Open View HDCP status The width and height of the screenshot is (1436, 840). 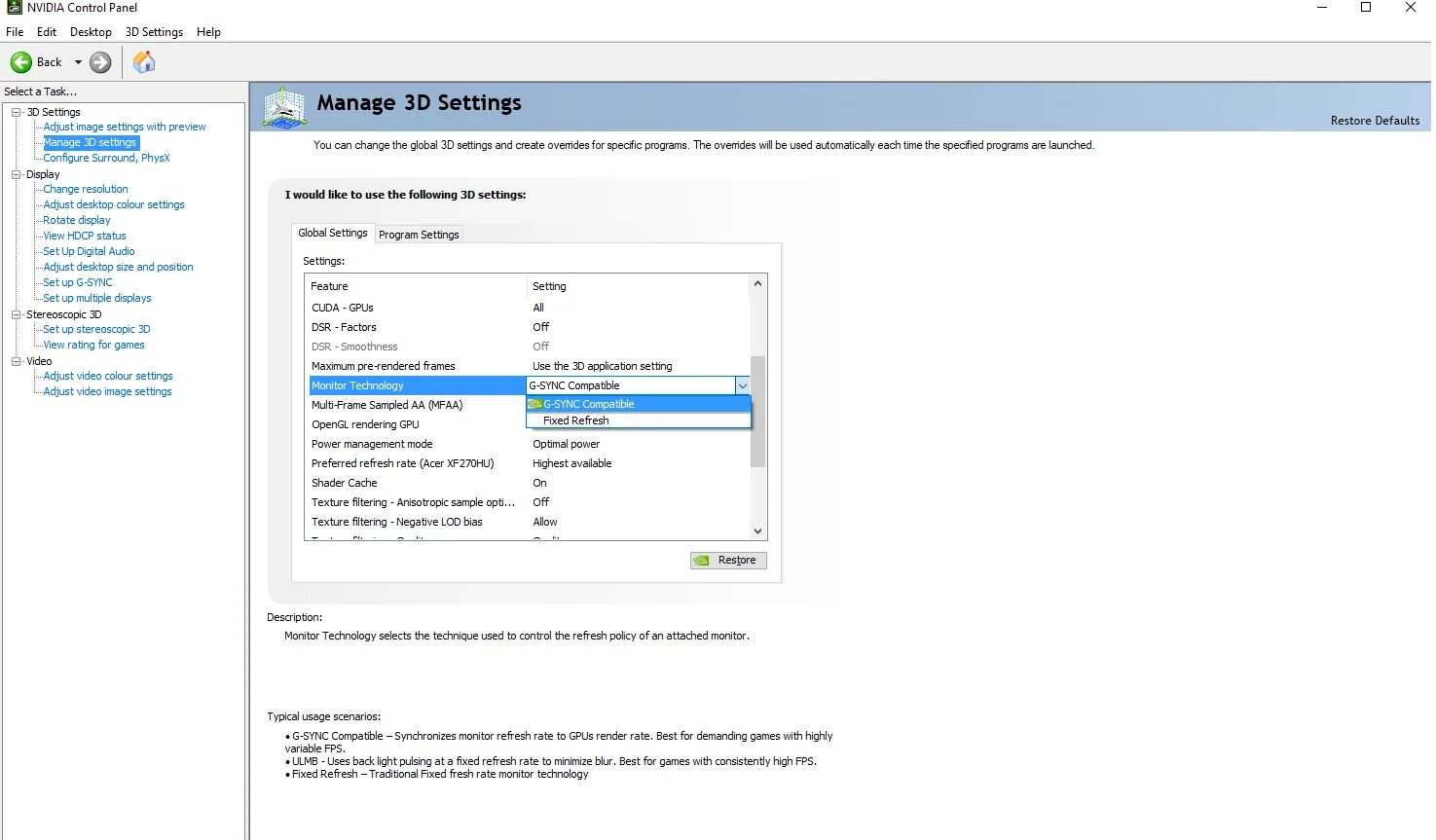[x=85, y=236]
